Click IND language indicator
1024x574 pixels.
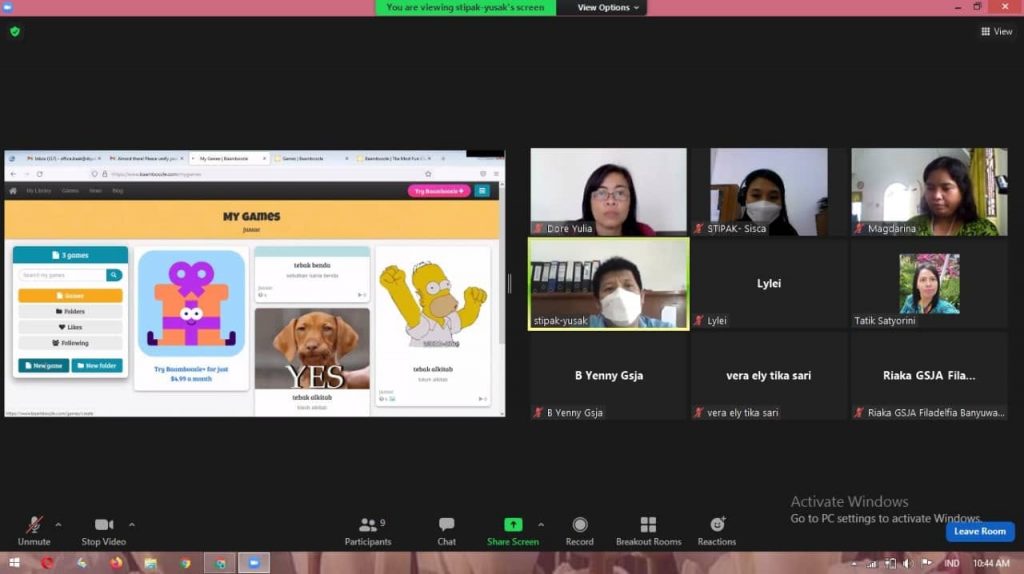(x=952, y=563)
